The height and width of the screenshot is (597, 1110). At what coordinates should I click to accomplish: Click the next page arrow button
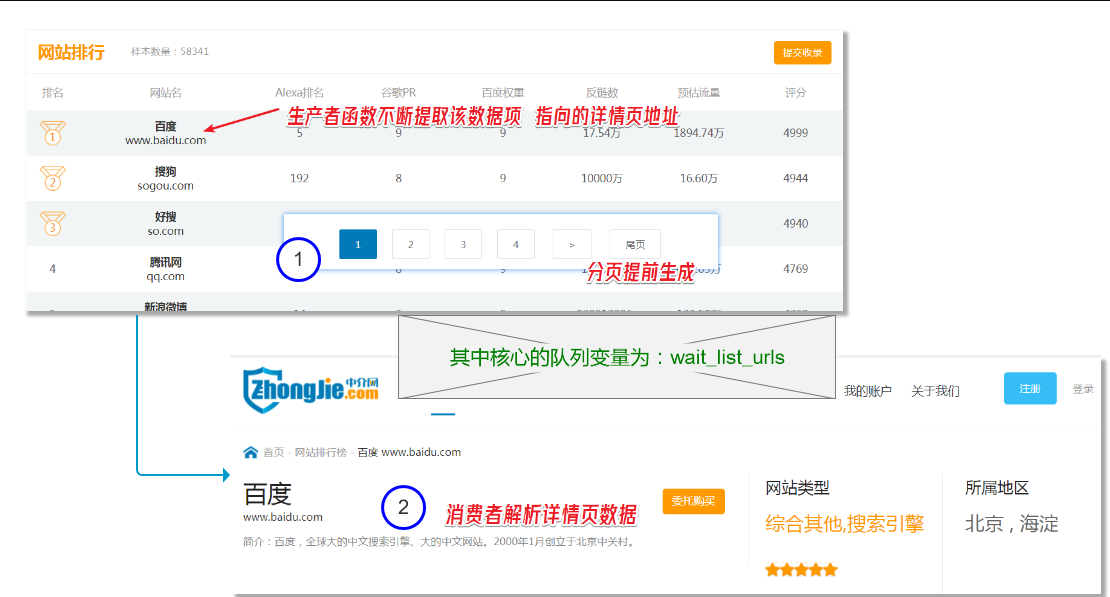[x=572, y=244]
